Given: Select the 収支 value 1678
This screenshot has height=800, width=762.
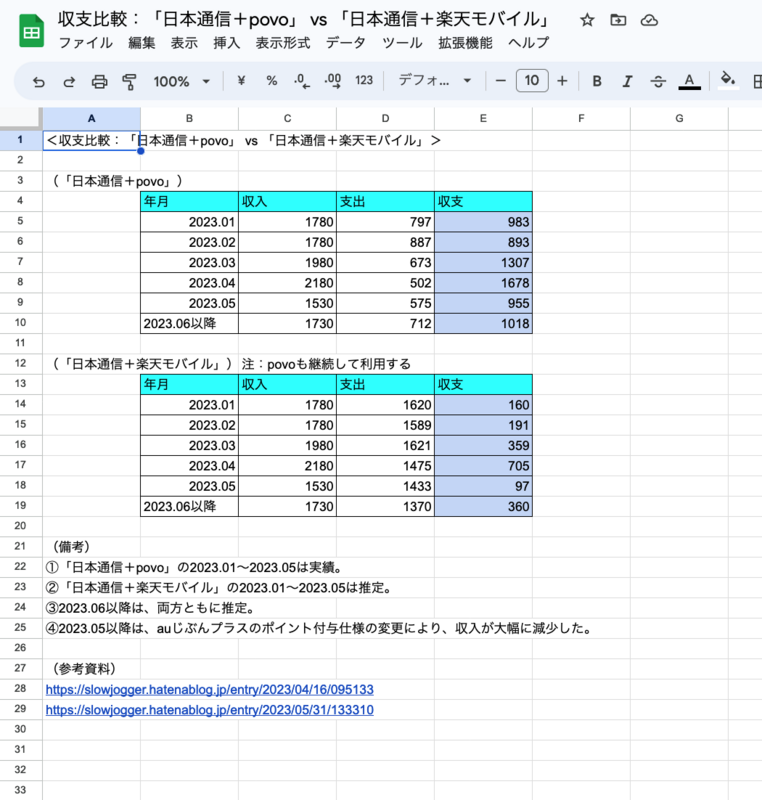Looking at the screenshot, I should [483, 283].
